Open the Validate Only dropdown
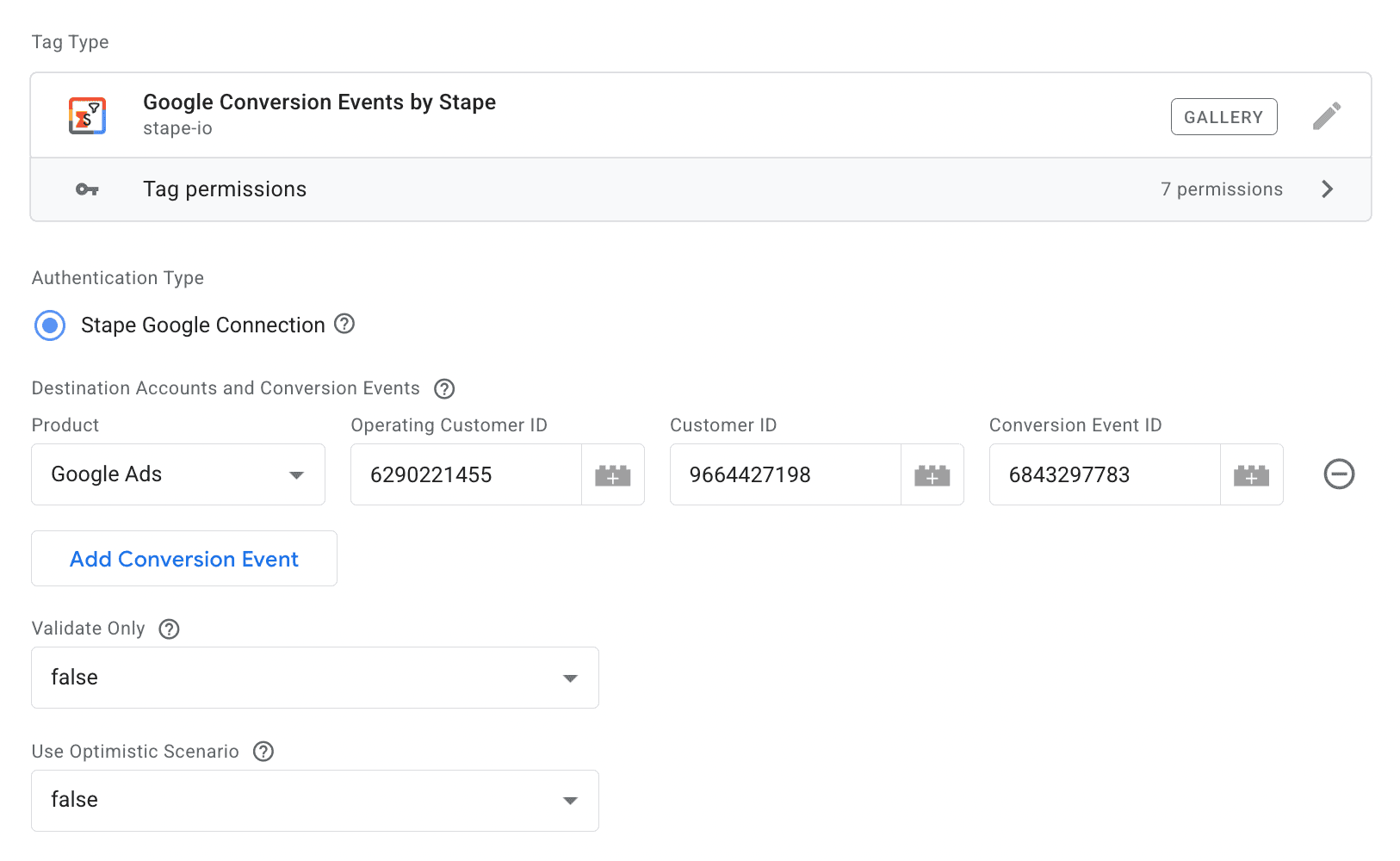 [315, 678]
